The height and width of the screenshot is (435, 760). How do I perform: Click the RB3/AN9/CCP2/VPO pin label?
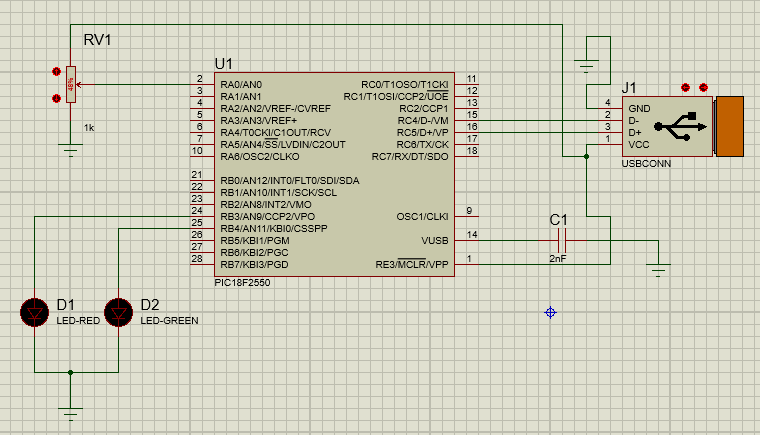(268, 217)
